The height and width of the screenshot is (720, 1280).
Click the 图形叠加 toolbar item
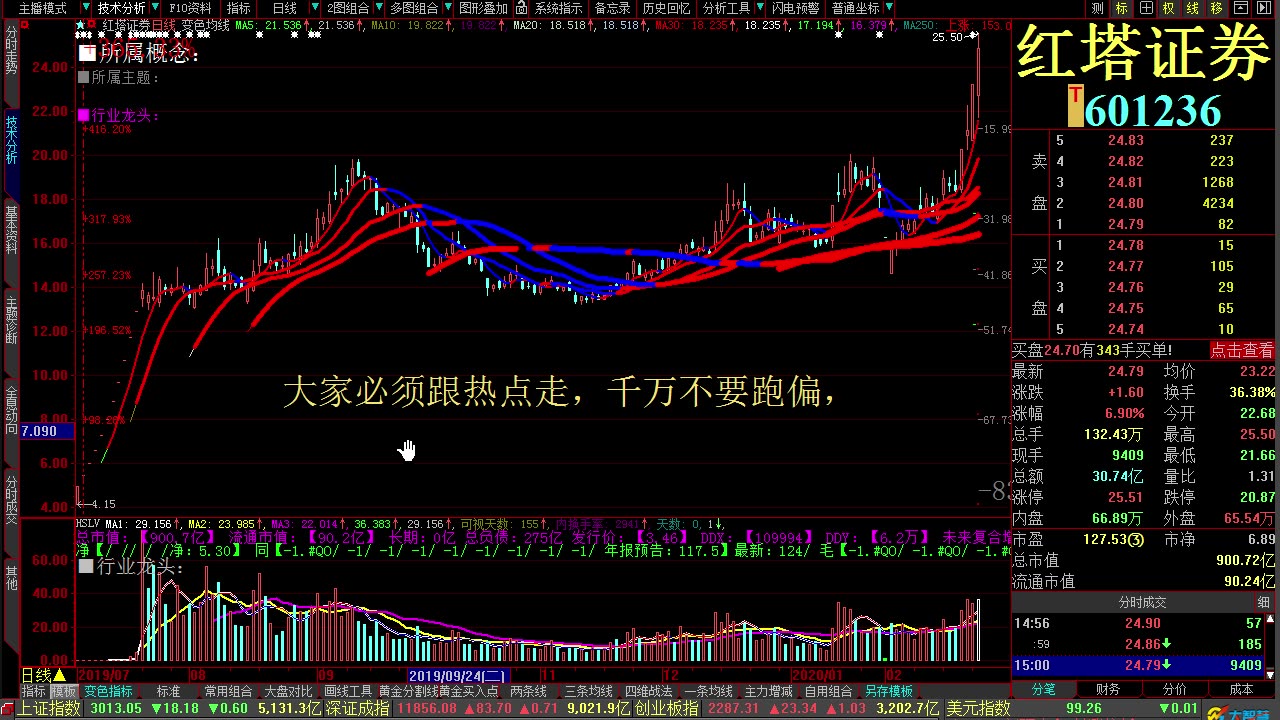(x=484, y=8)
